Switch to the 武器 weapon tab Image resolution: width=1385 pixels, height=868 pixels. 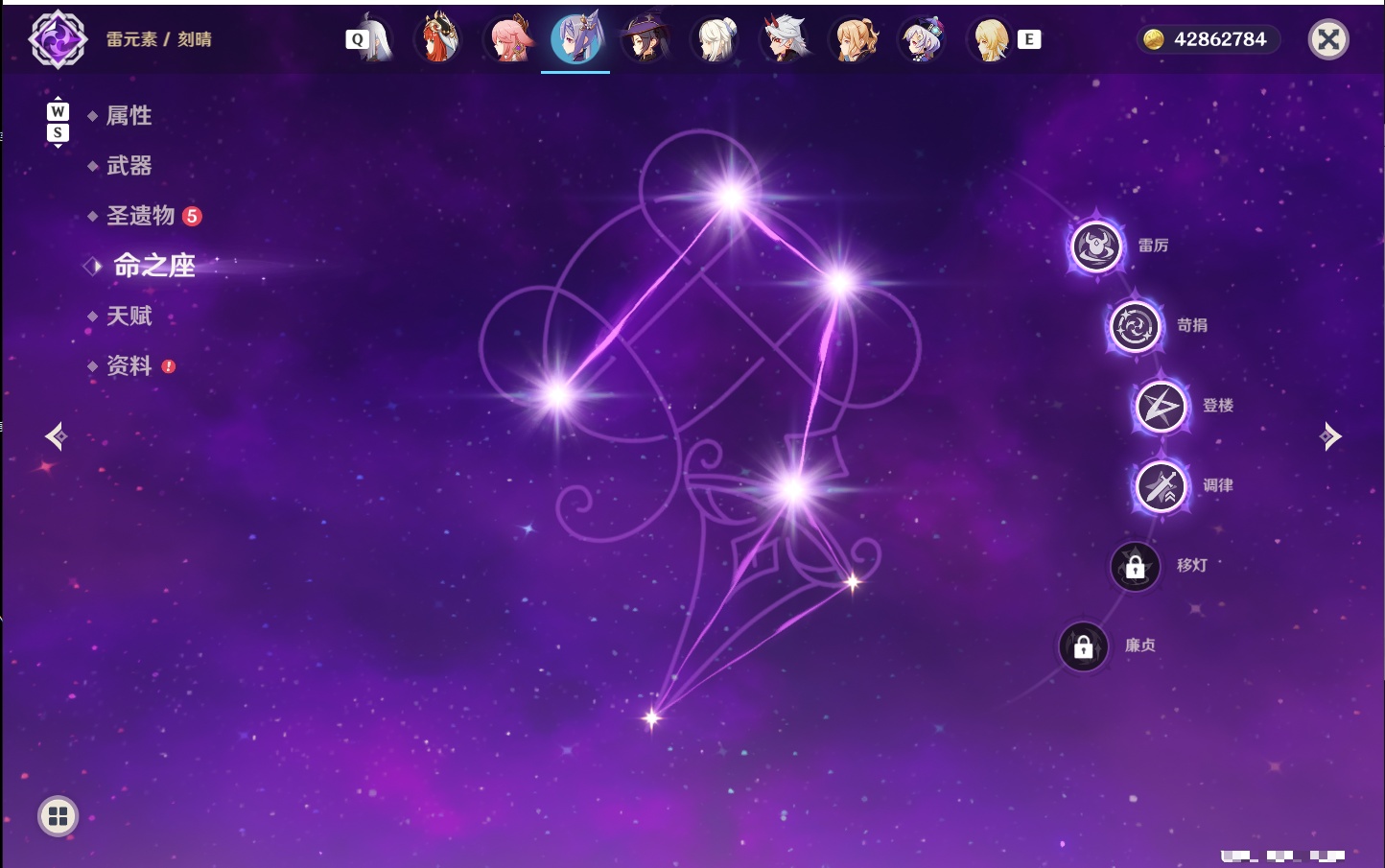129,166
